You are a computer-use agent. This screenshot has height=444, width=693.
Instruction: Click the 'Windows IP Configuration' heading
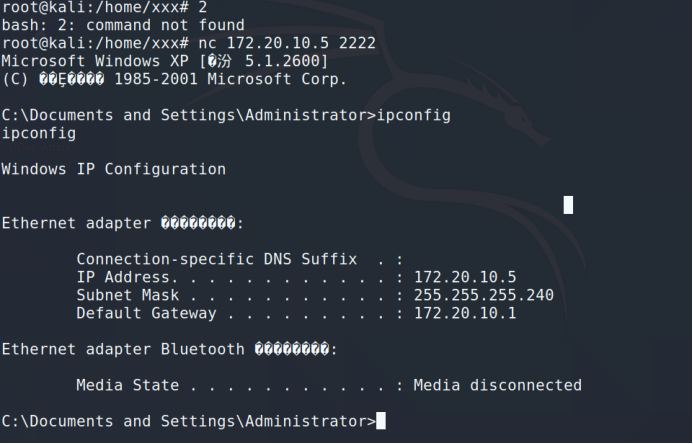click(114, 169)
